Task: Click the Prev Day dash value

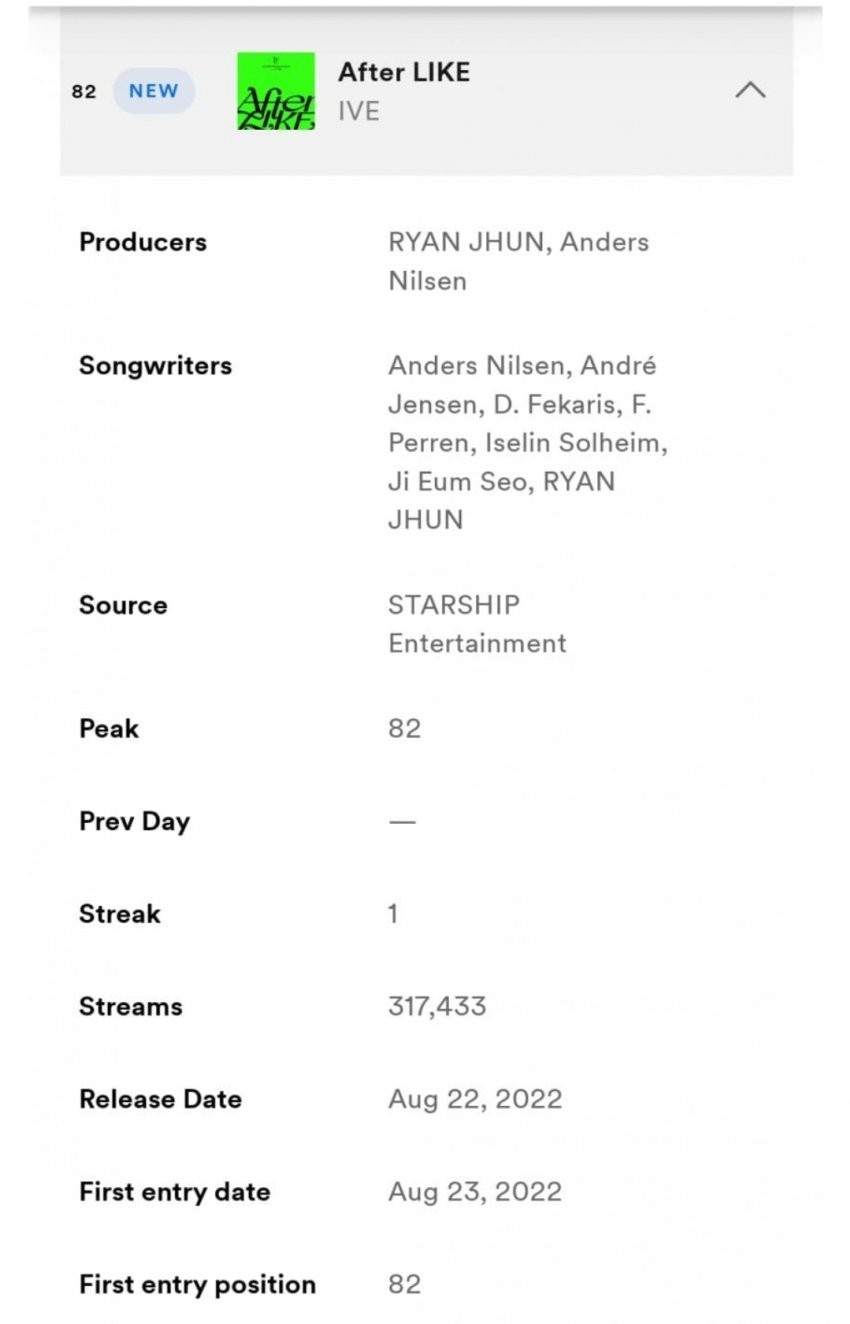Action: (x=402, y=821)
